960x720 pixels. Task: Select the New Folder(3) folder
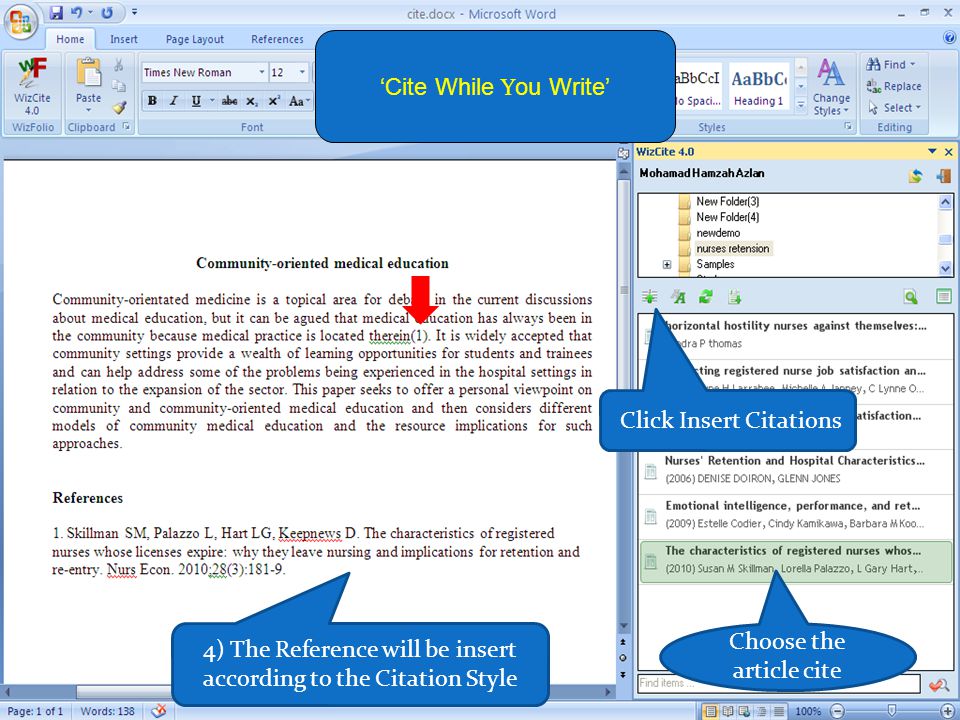[x=719, y=201]
